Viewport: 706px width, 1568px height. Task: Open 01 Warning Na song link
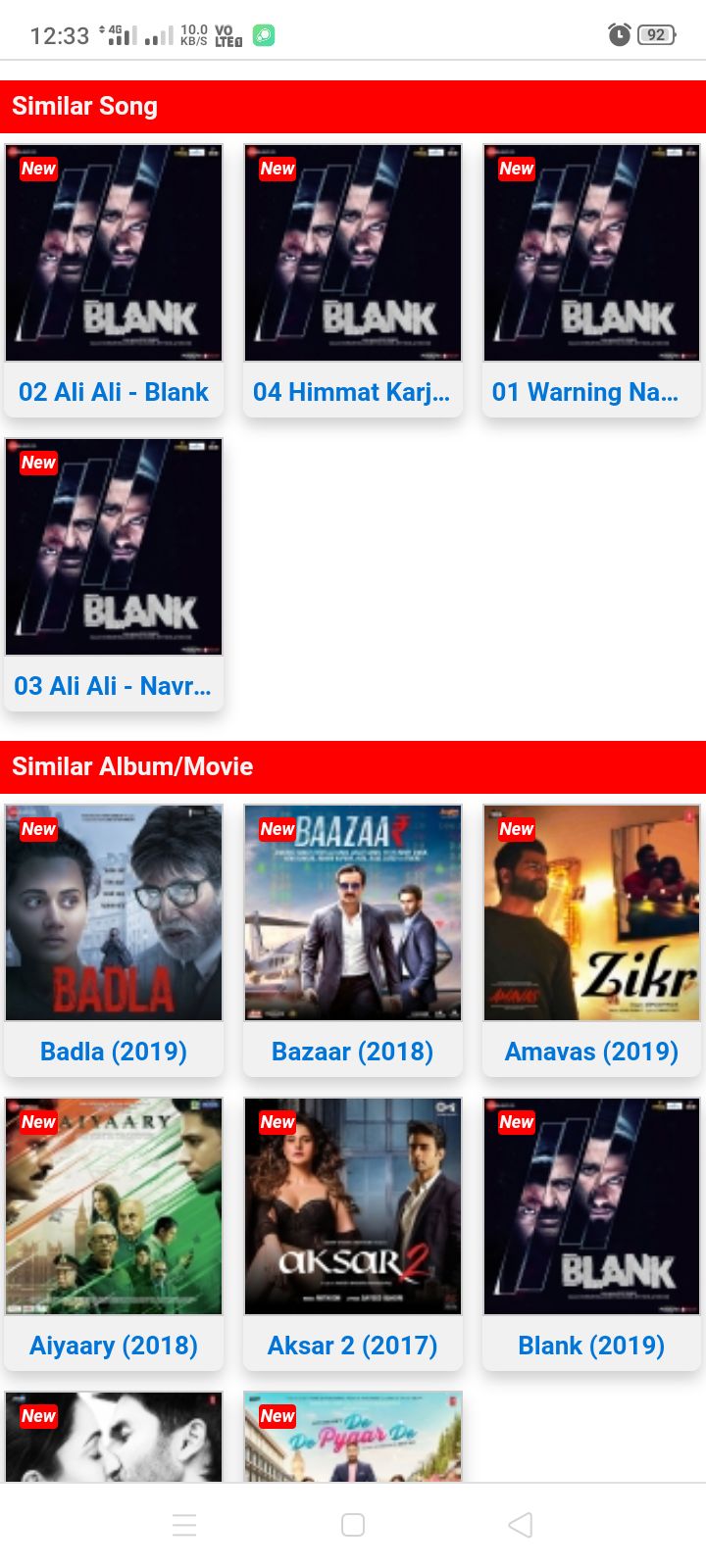coord(585,392)
